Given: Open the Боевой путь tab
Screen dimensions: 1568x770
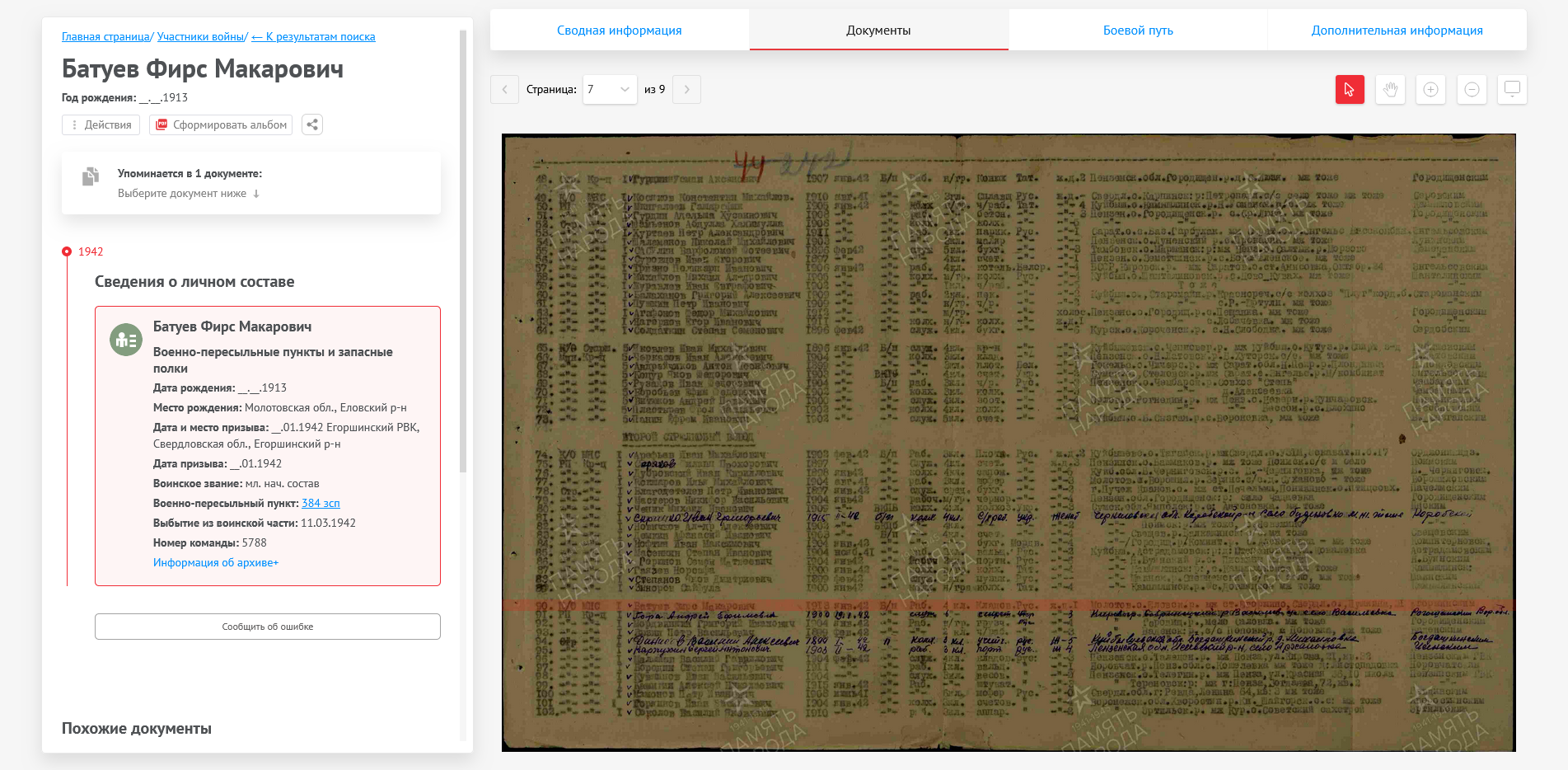Looking at the screenshot, I should coord(1138,31).
